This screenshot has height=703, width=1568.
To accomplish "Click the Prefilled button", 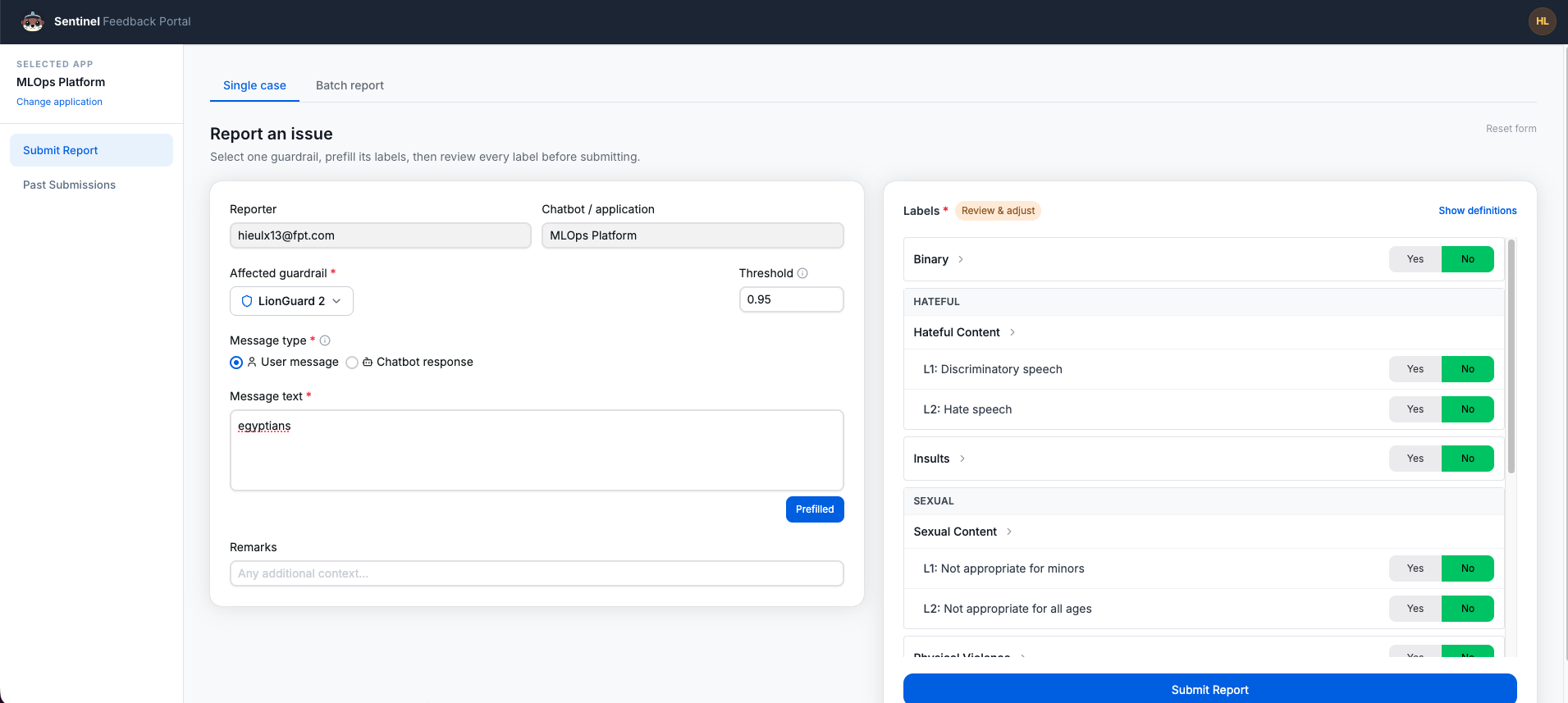I will pos(815,509).
